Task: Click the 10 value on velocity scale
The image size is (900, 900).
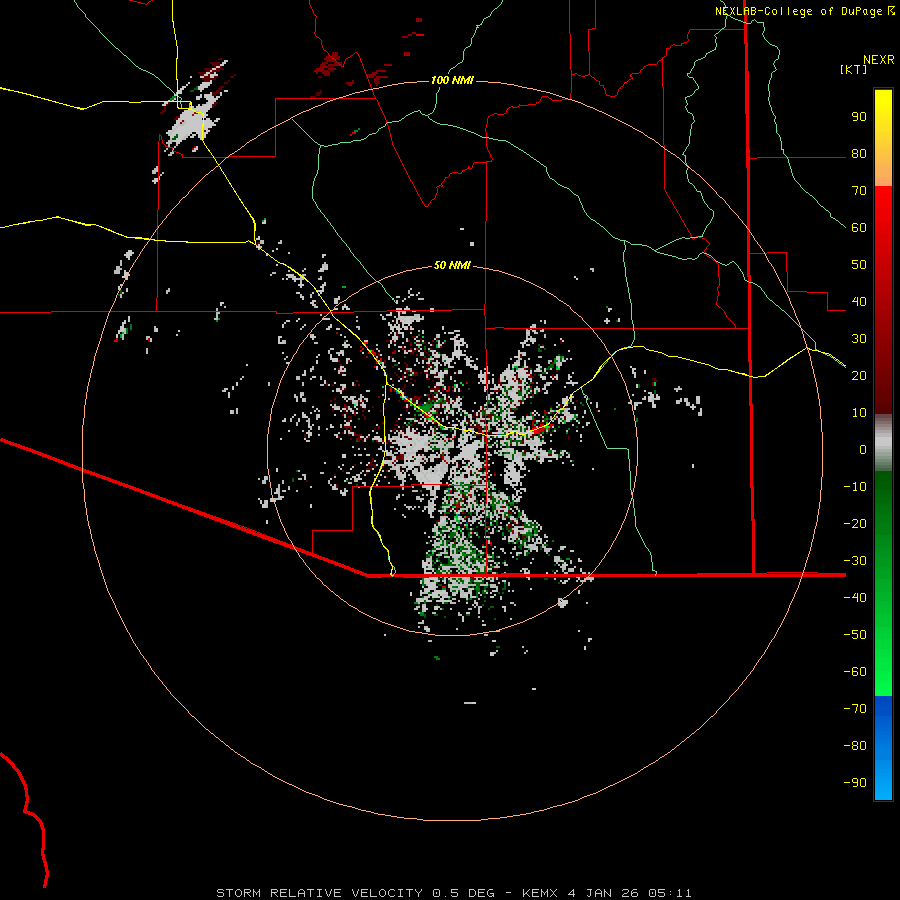Action: (859, 413)
